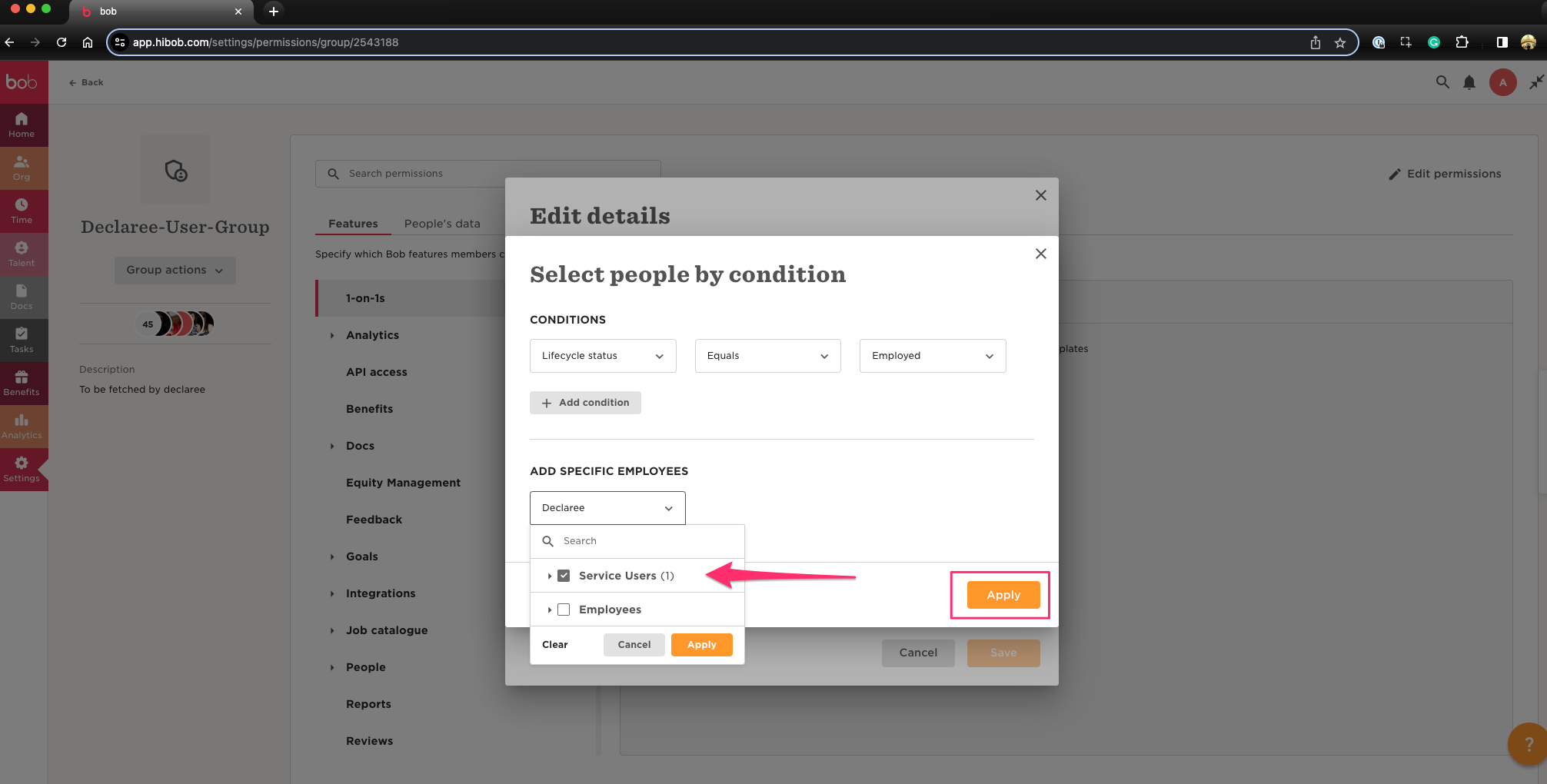Expand the Service Users tree arrow
Image resolution: width=1547 pixels, height=784 pixels.
(549, 576)
